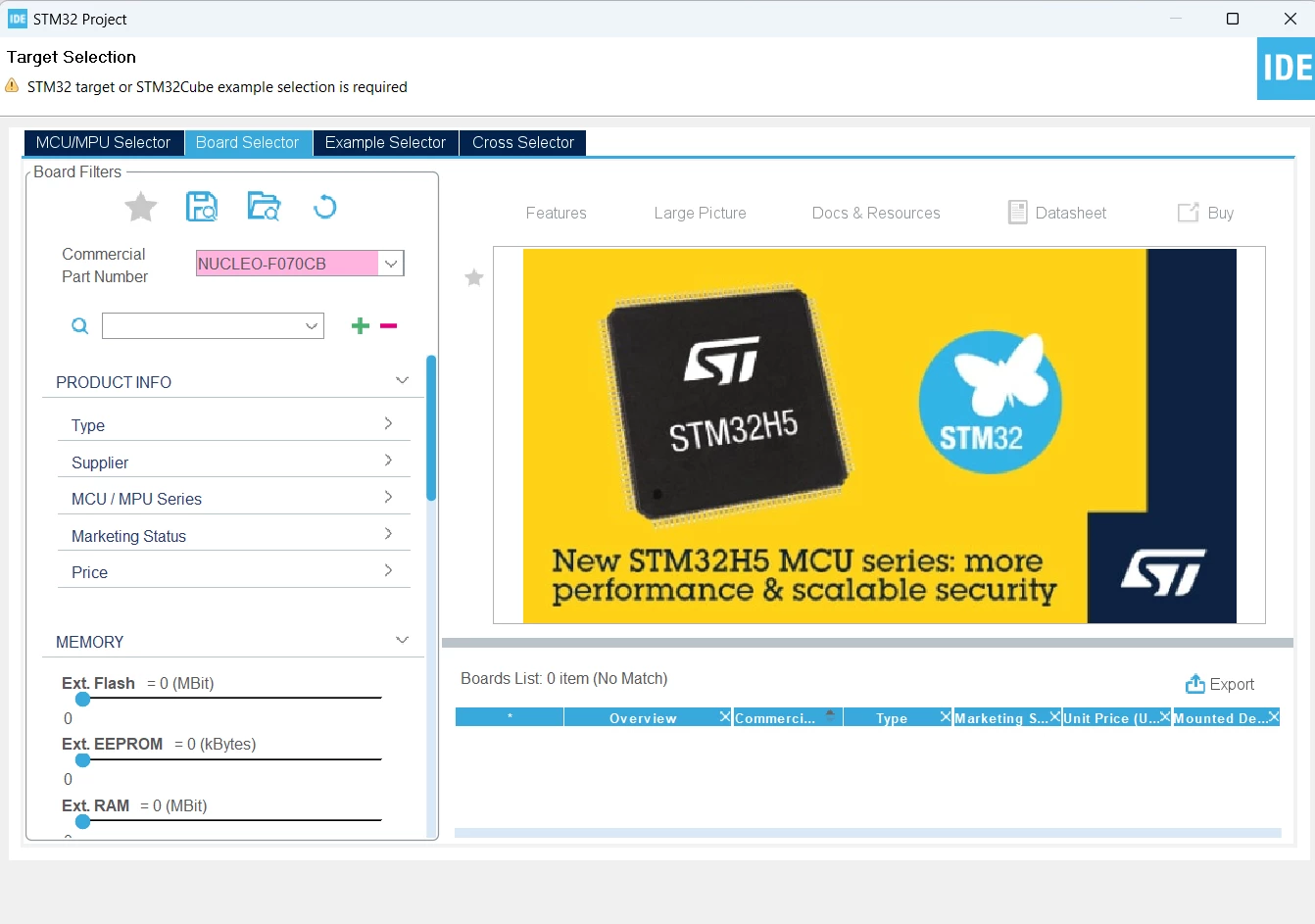The image size is (1315, 924).
Task: Expand the Type filter row
Action: point(233,425)
